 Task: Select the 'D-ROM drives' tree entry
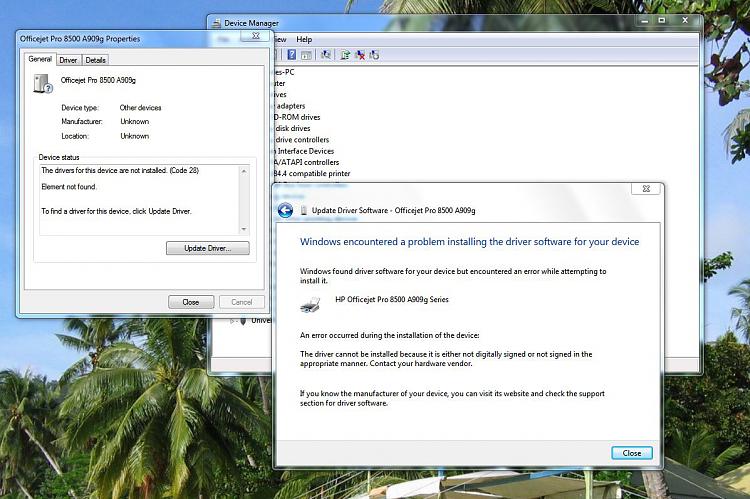pyautogui.click(x=297, y=117)
